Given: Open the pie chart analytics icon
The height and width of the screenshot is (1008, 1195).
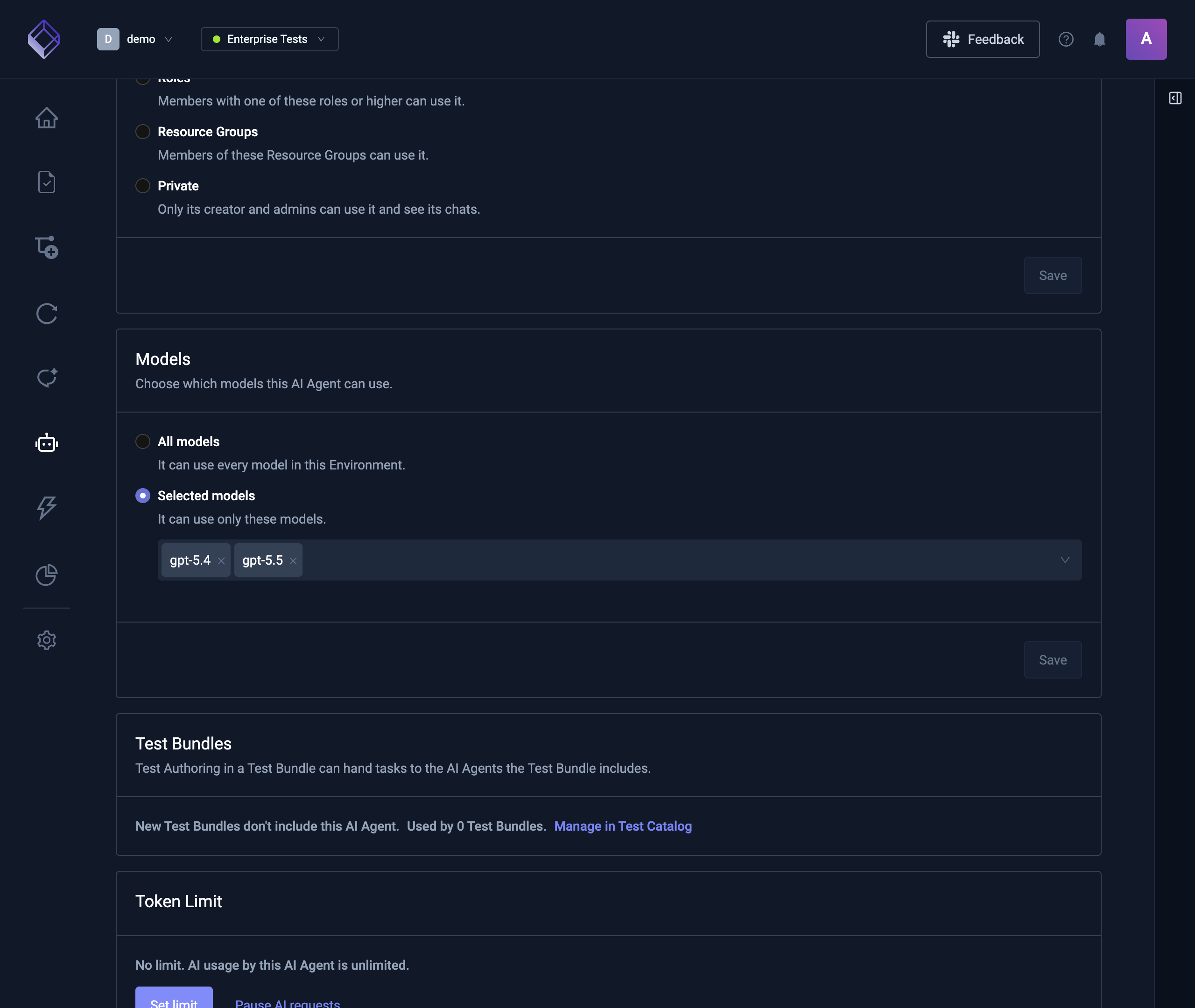Looking at the screenshot, I should pyautogui.click(x=46, y=574).
